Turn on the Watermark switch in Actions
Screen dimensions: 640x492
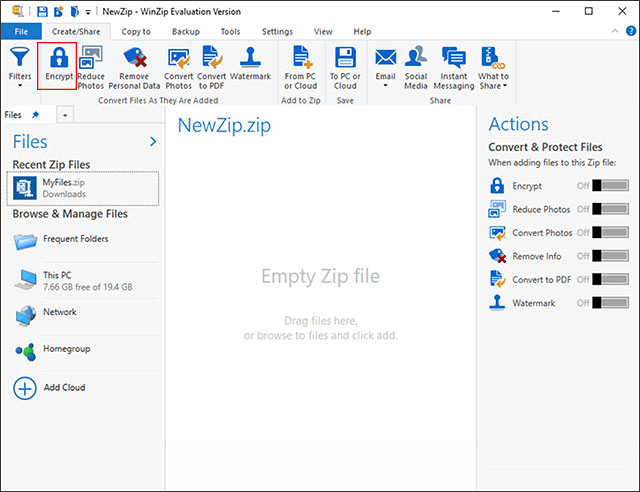click(609, 302)
